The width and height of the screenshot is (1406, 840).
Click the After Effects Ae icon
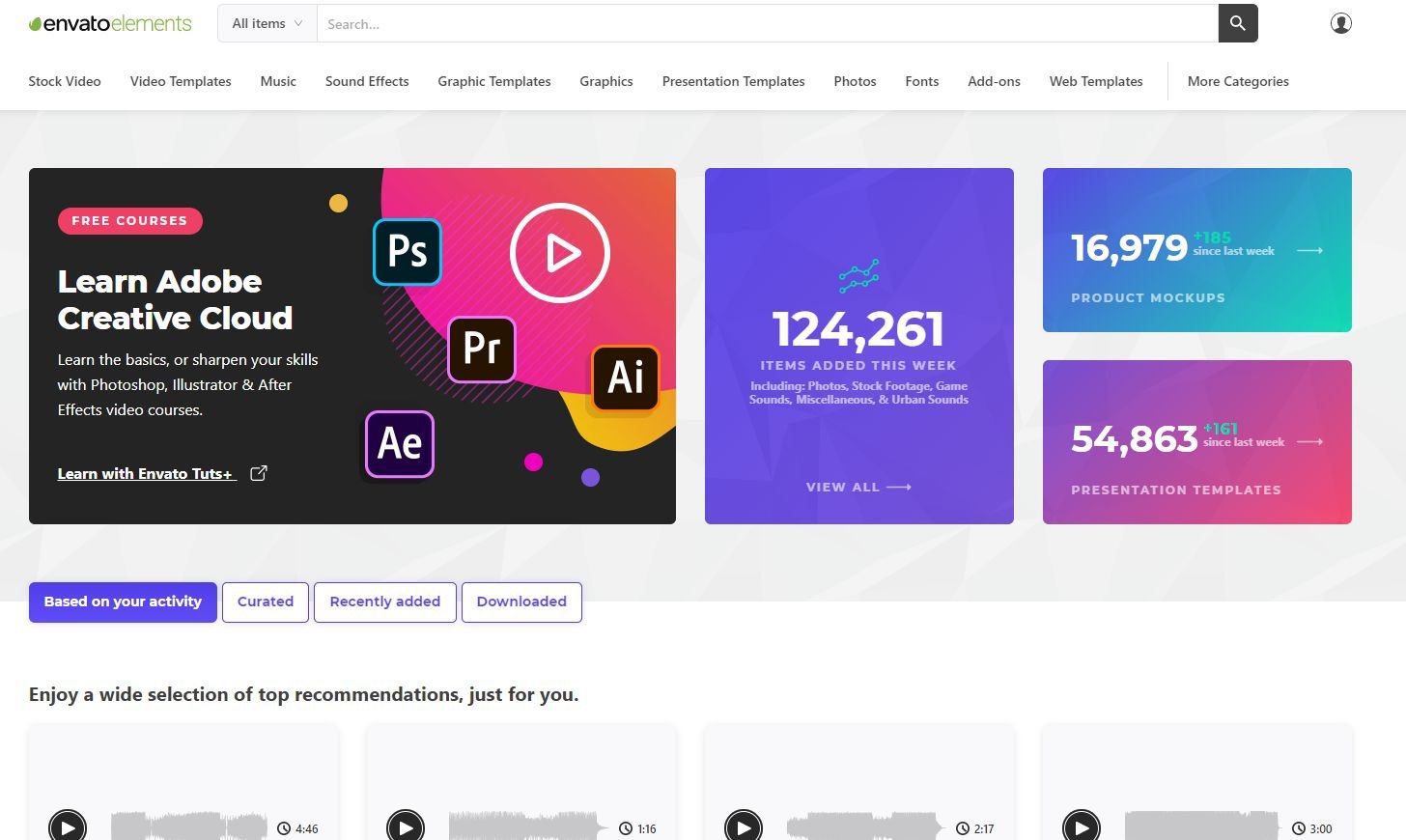pyautogui.click(x=400, y=444)
